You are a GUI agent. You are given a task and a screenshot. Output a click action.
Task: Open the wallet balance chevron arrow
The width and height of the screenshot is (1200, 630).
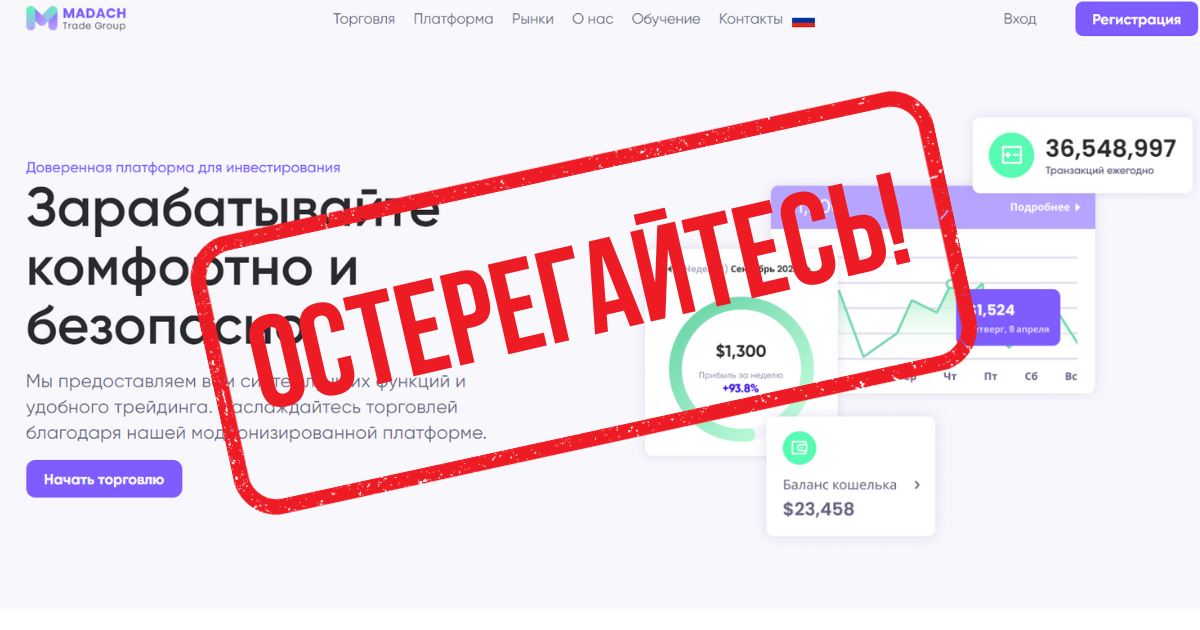(917, 485)
